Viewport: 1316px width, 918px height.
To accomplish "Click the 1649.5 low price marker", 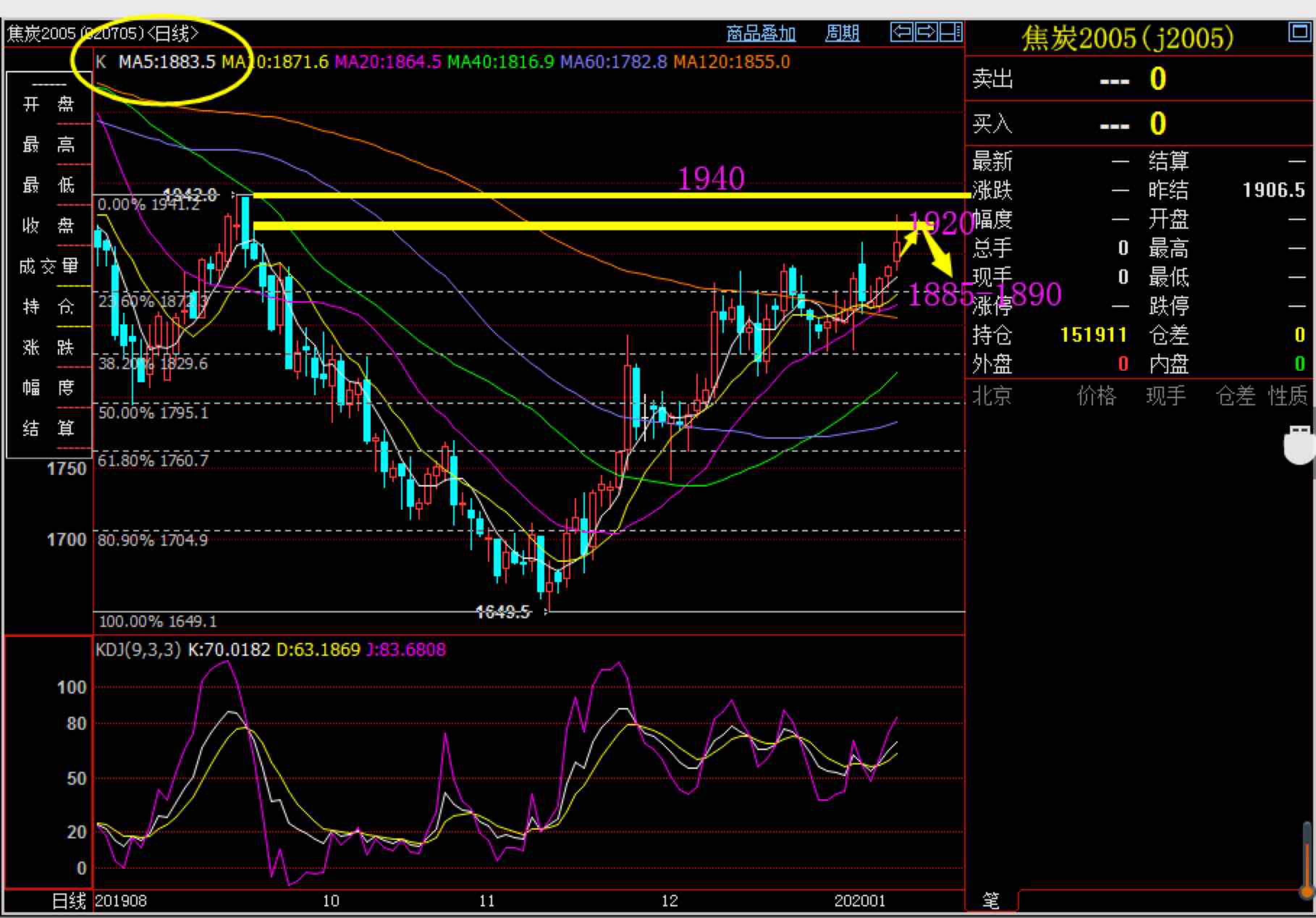I will 503,612.
